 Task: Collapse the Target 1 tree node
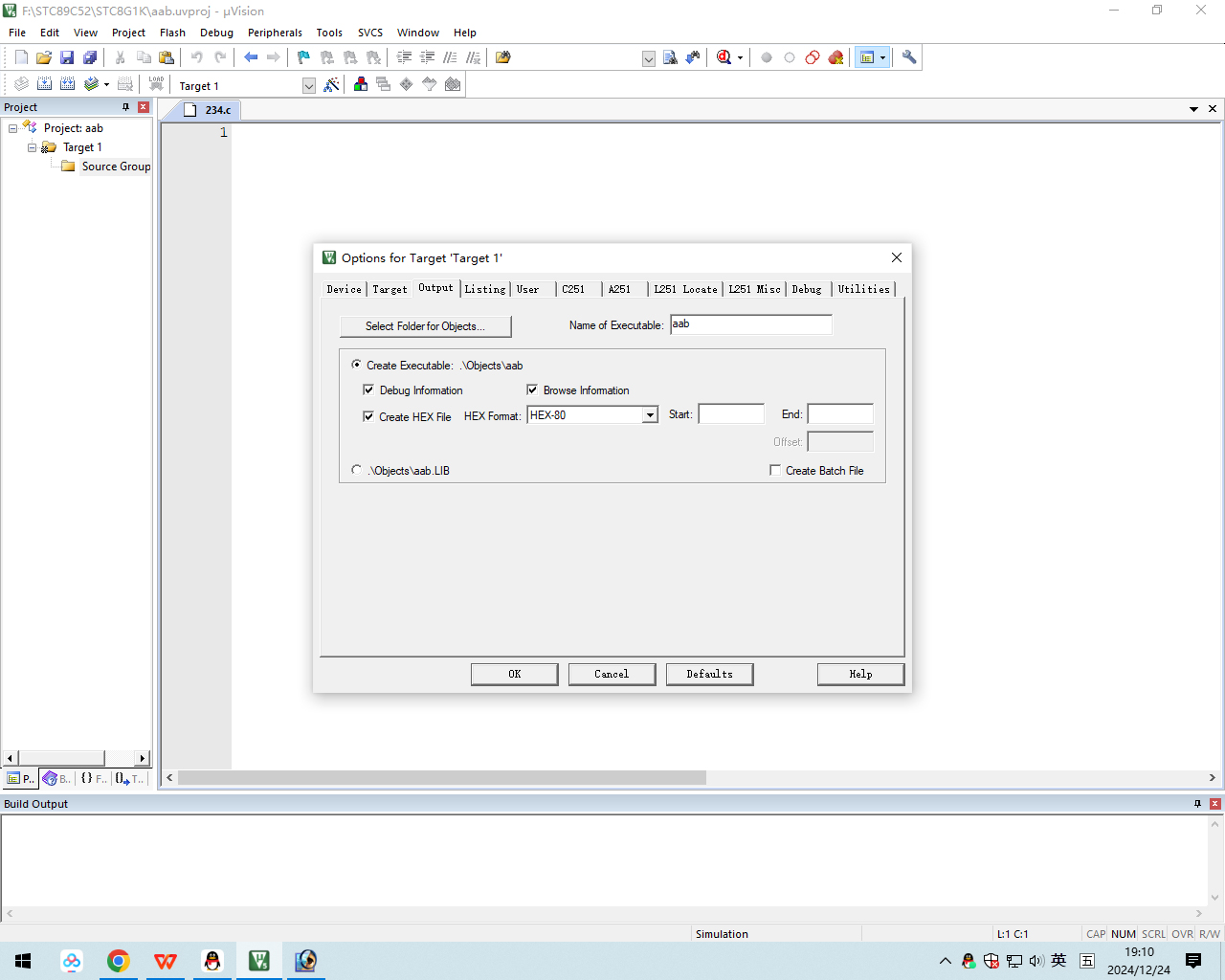pyautogui.click(x=32, y=147)
